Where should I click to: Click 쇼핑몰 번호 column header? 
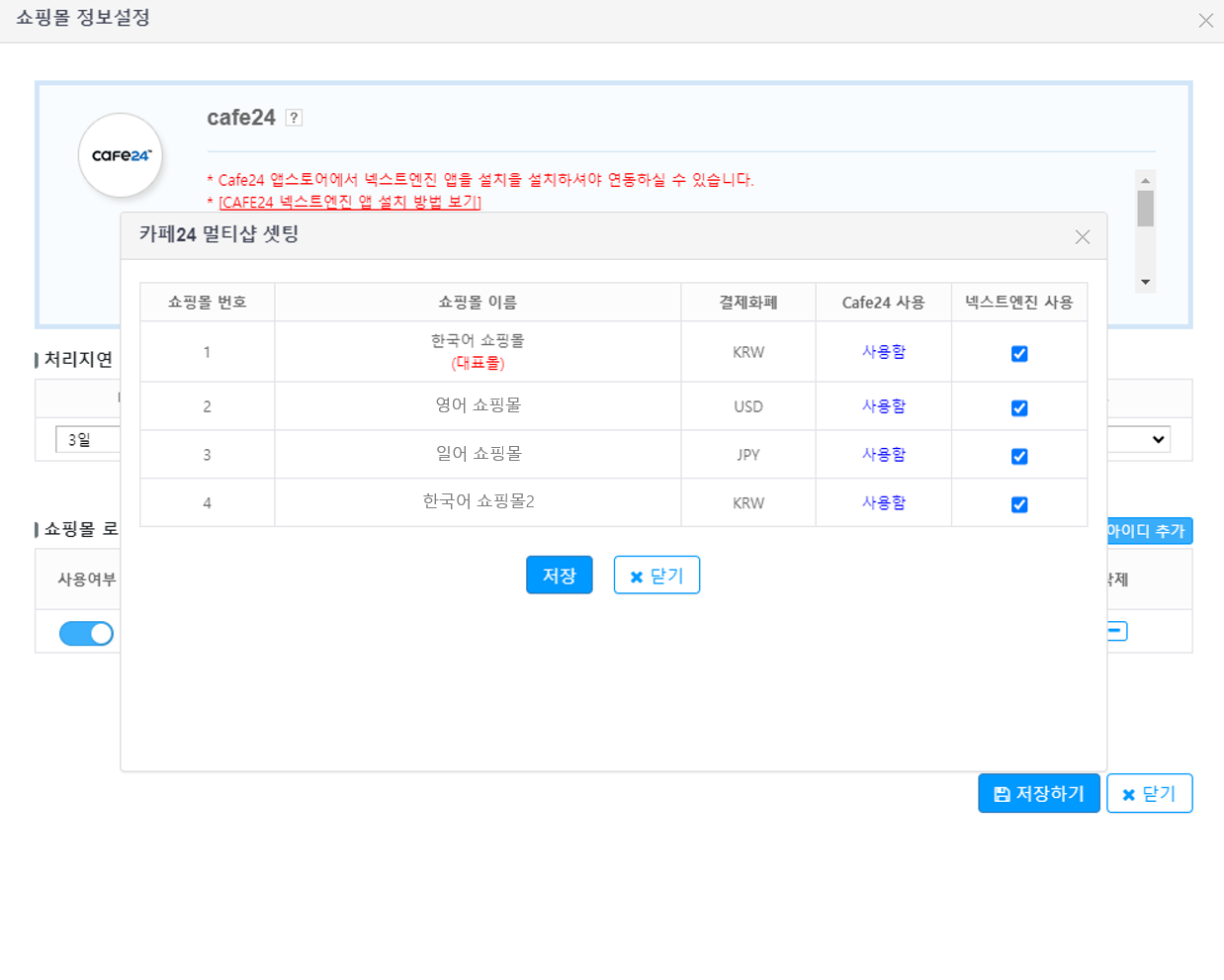pos(208,303)
